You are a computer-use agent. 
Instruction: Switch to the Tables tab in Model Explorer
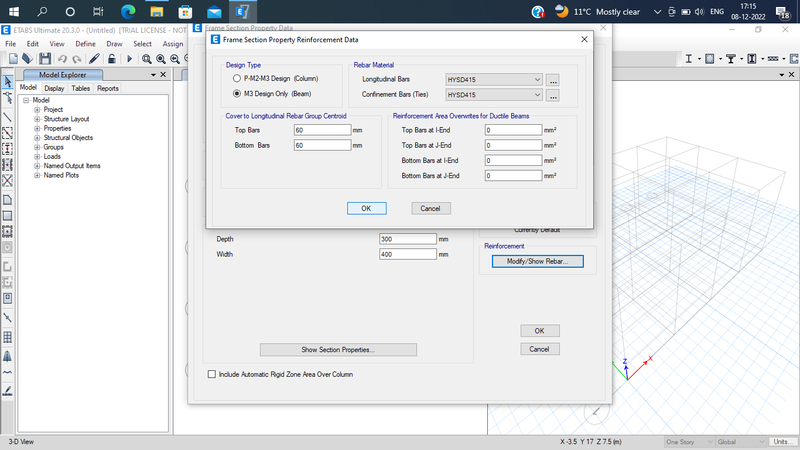click(81, 88)
